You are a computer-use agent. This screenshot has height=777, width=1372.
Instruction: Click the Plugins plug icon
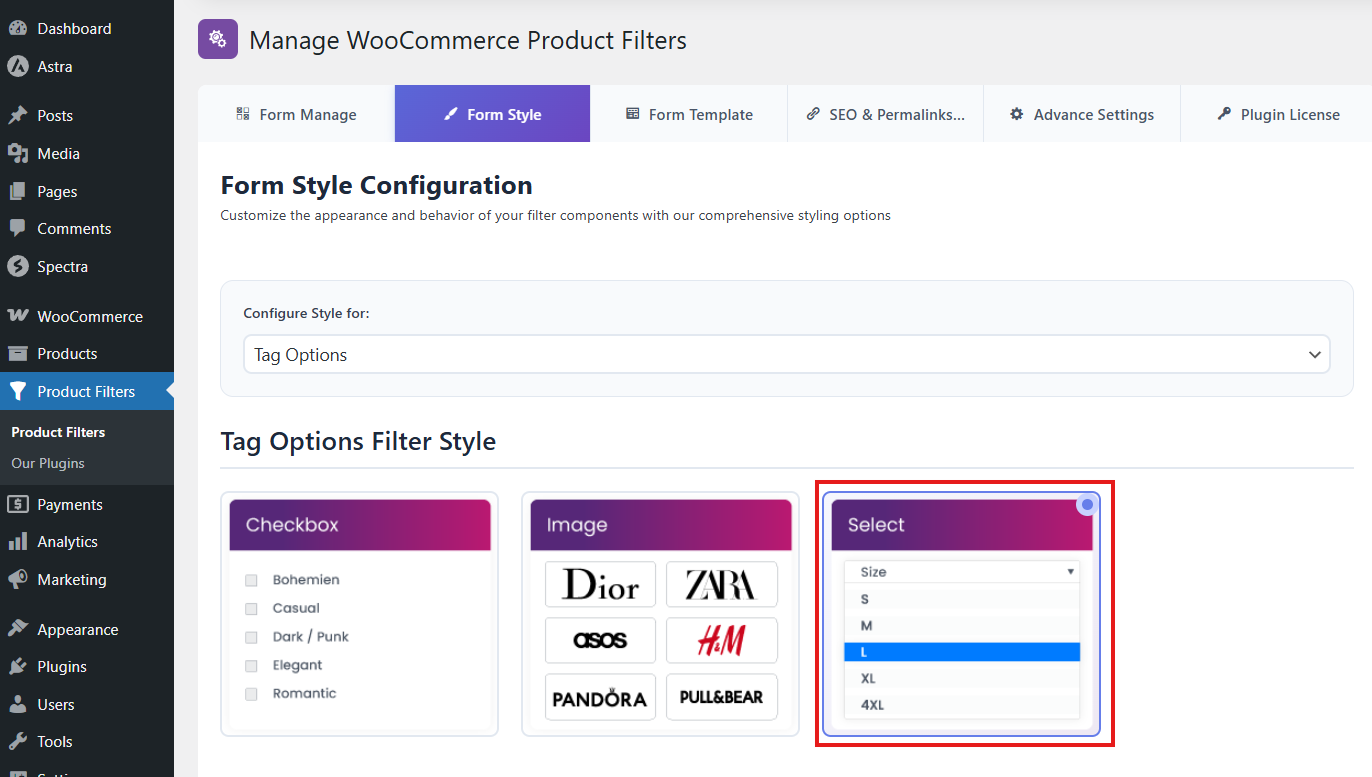[17, 667]
